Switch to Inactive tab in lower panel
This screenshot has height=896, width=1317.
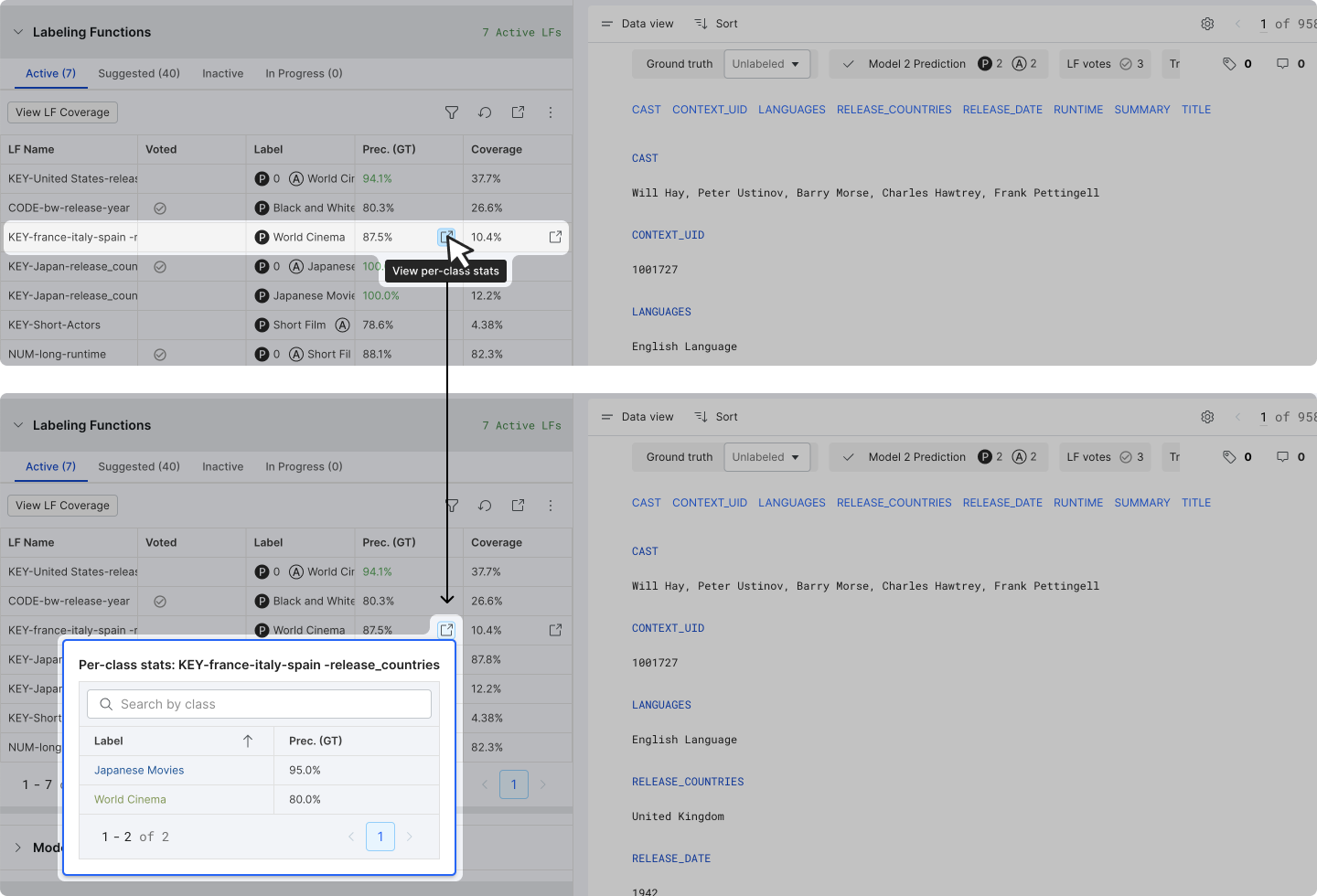pyautogui.click(x=223, y=466)
